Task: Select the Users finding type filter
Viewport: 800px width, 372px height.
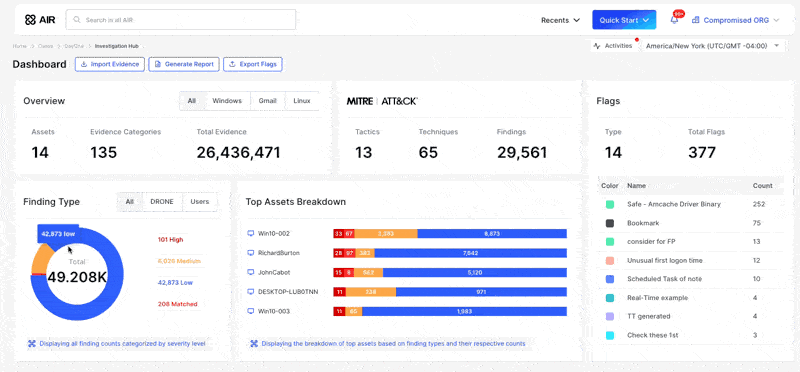Action: pyautogui.click(x=199, y=202)
